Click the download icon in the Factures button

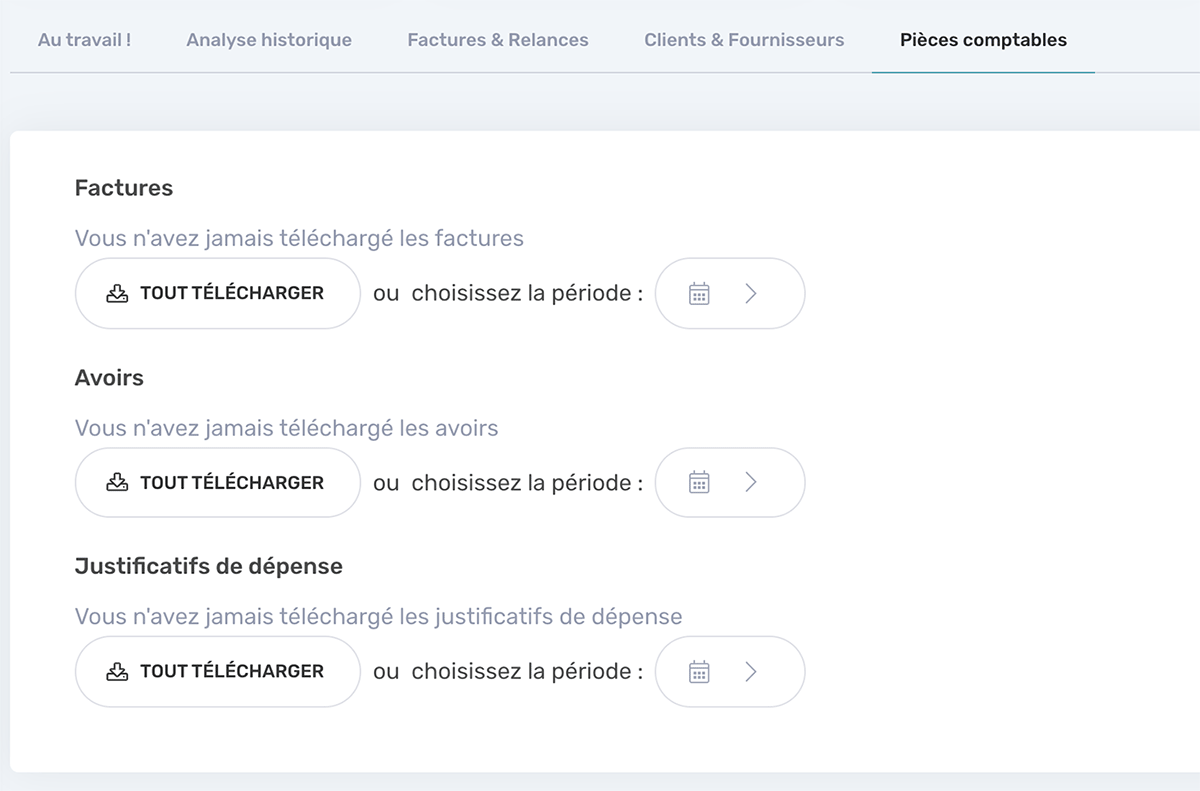coord(117,293)
